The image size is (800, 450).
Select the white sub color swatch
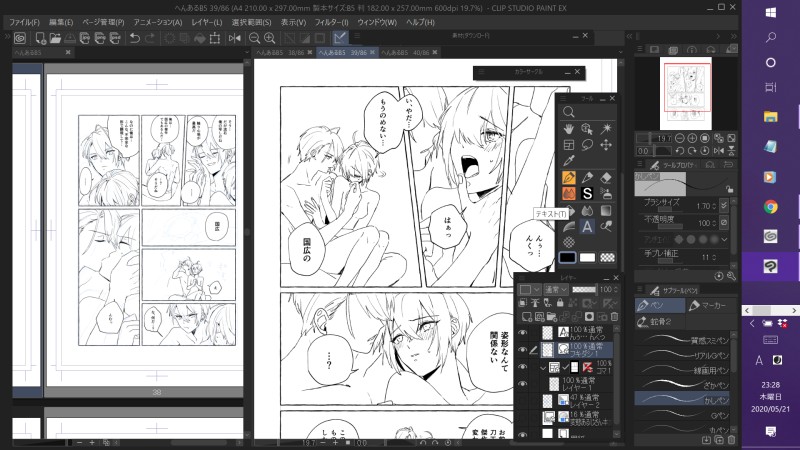coord(587,258)
